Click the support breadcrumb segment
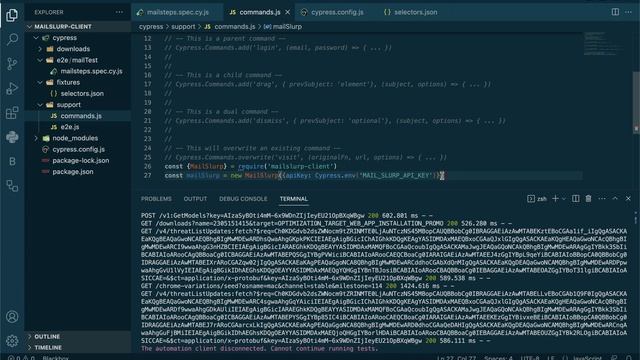640x360 pixels. [183, 27]
